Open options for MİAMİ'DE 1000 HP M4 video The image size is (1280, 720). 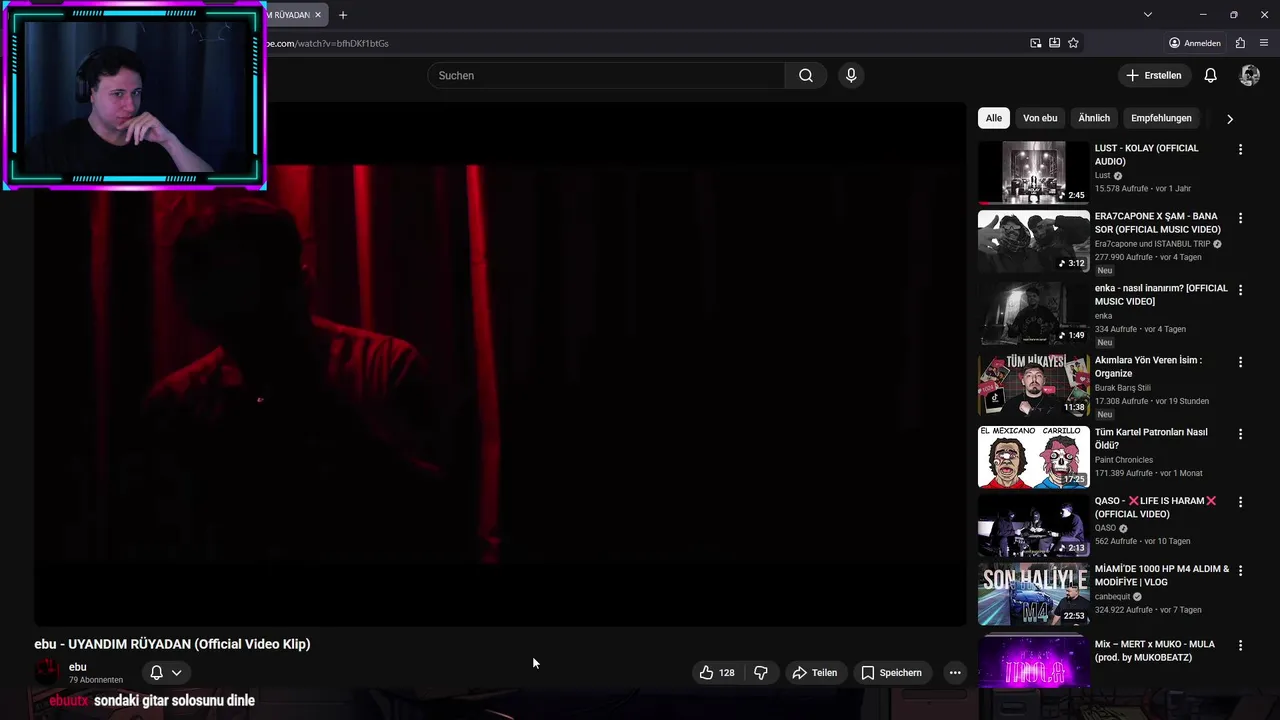pos(1240,569)
